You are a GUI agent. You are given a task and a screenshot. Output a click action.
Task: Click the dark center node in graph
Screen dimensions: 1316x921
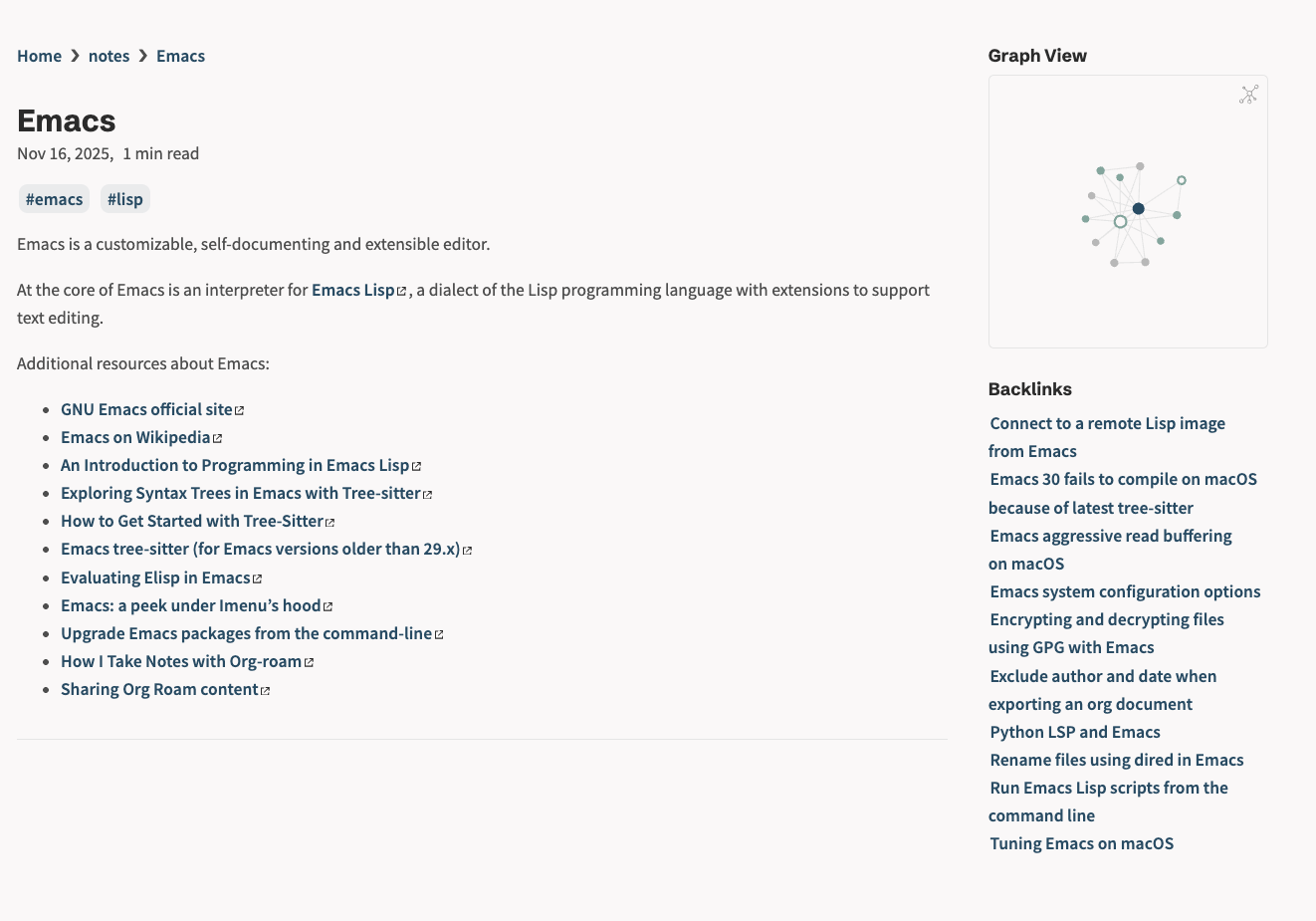click(x=1139, y=209)
